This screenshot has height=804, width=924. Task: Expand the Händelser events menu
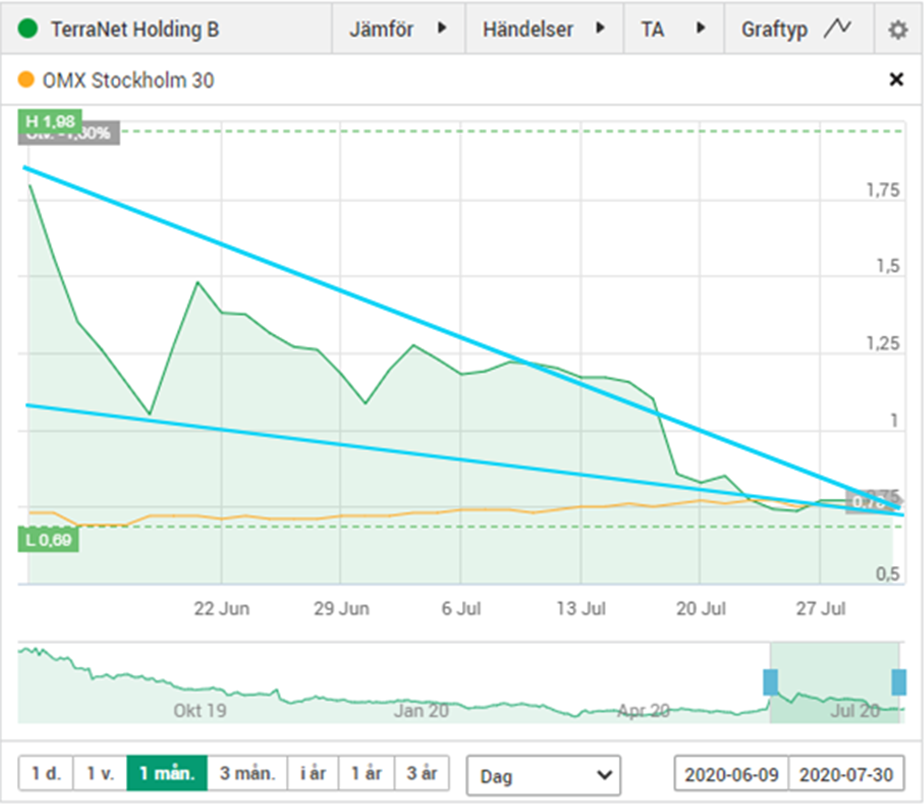544,28
